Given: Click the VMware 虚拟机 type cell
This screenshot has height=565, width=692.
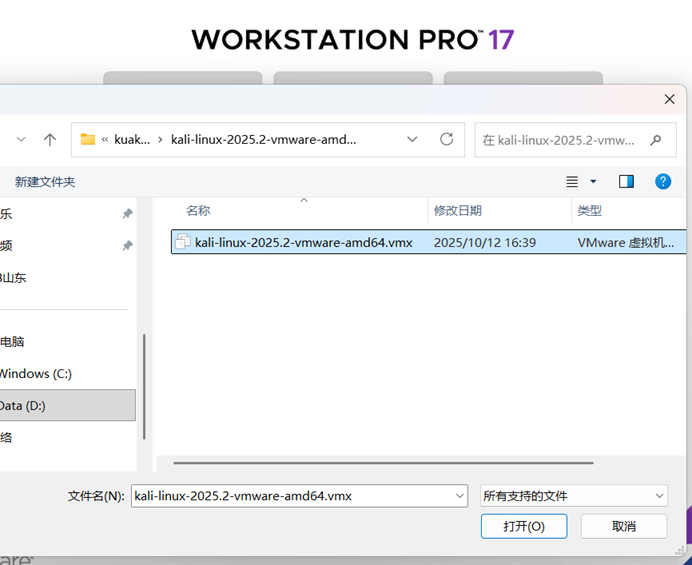Looking at the screenshot, I should click(x=625, y=242).
